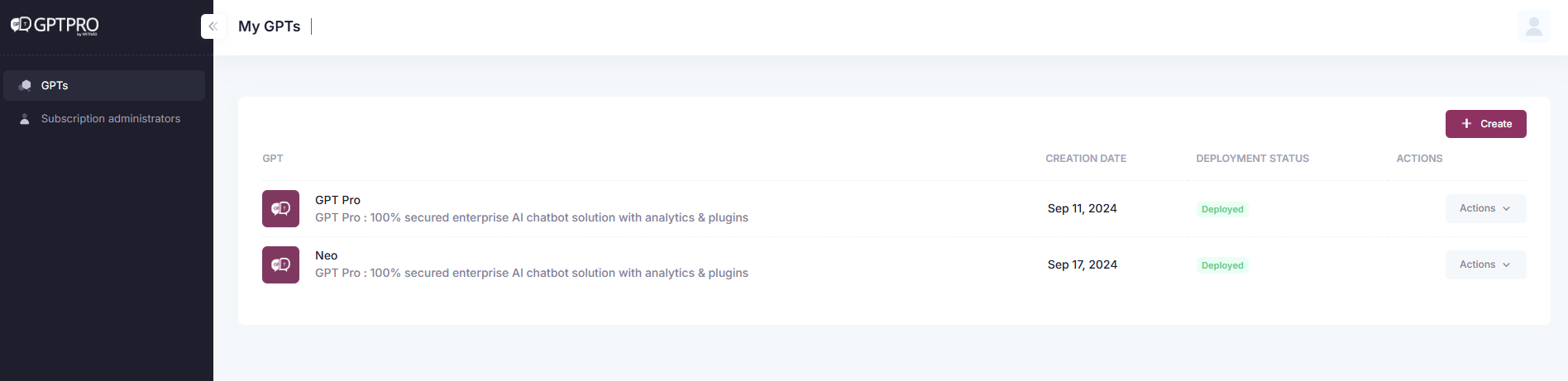The image size is (1568, 381).
Task: Click the GPT Pro chatbot icon
Action: point(280,208)
